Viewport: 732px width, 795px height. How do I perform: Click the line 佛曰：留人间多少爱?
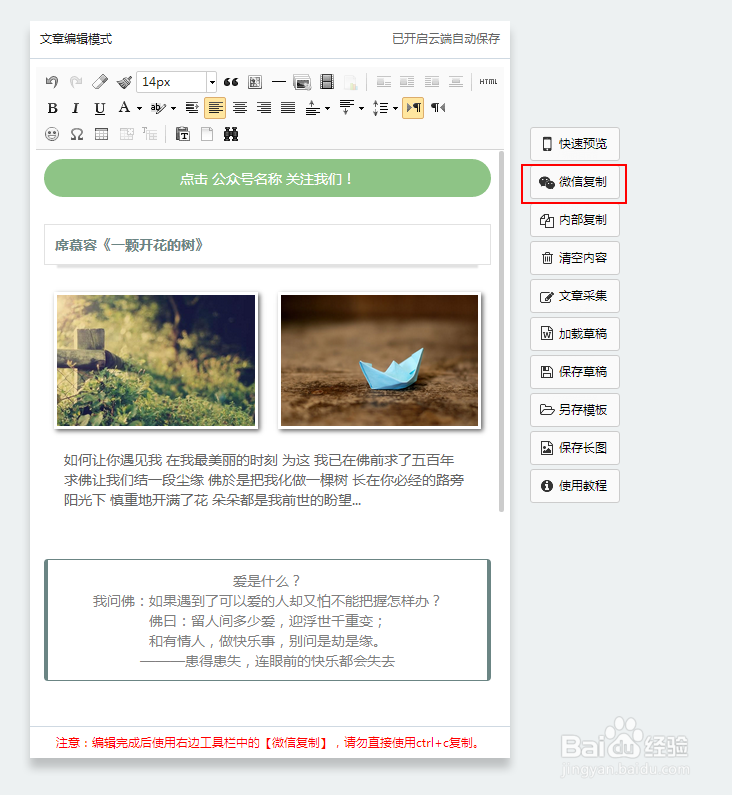pyautogui.click(x=267, y=621)
